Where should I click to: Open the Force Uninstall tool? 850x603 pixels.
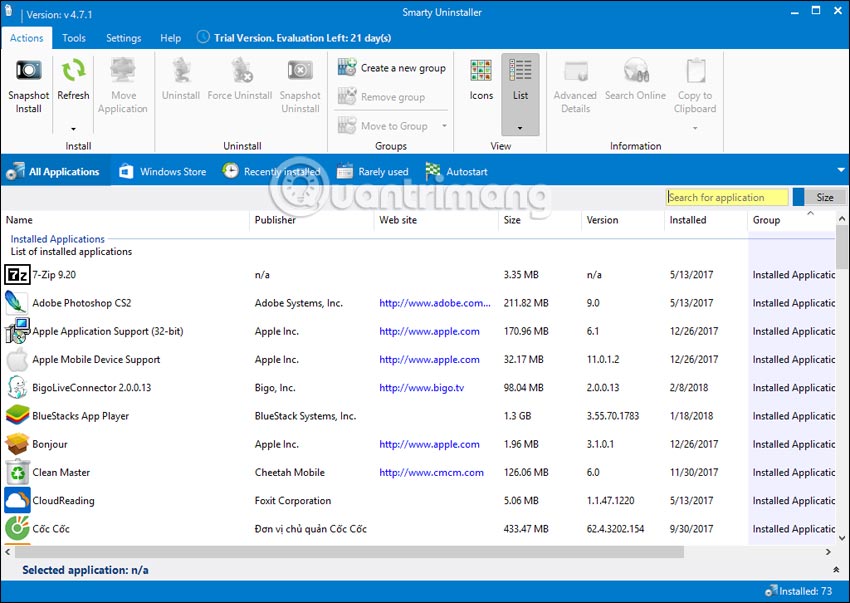coord(239,80)
